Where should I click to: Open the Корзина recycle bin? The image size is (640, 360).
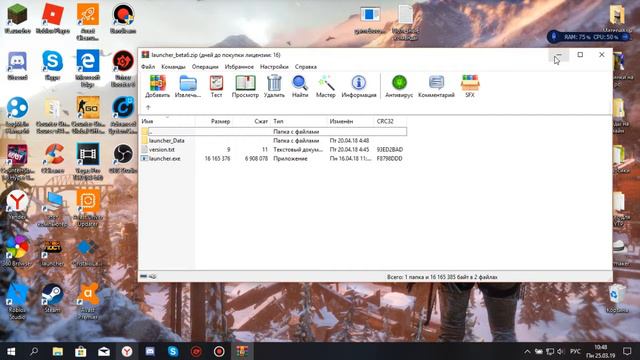(x=617, y=299)
